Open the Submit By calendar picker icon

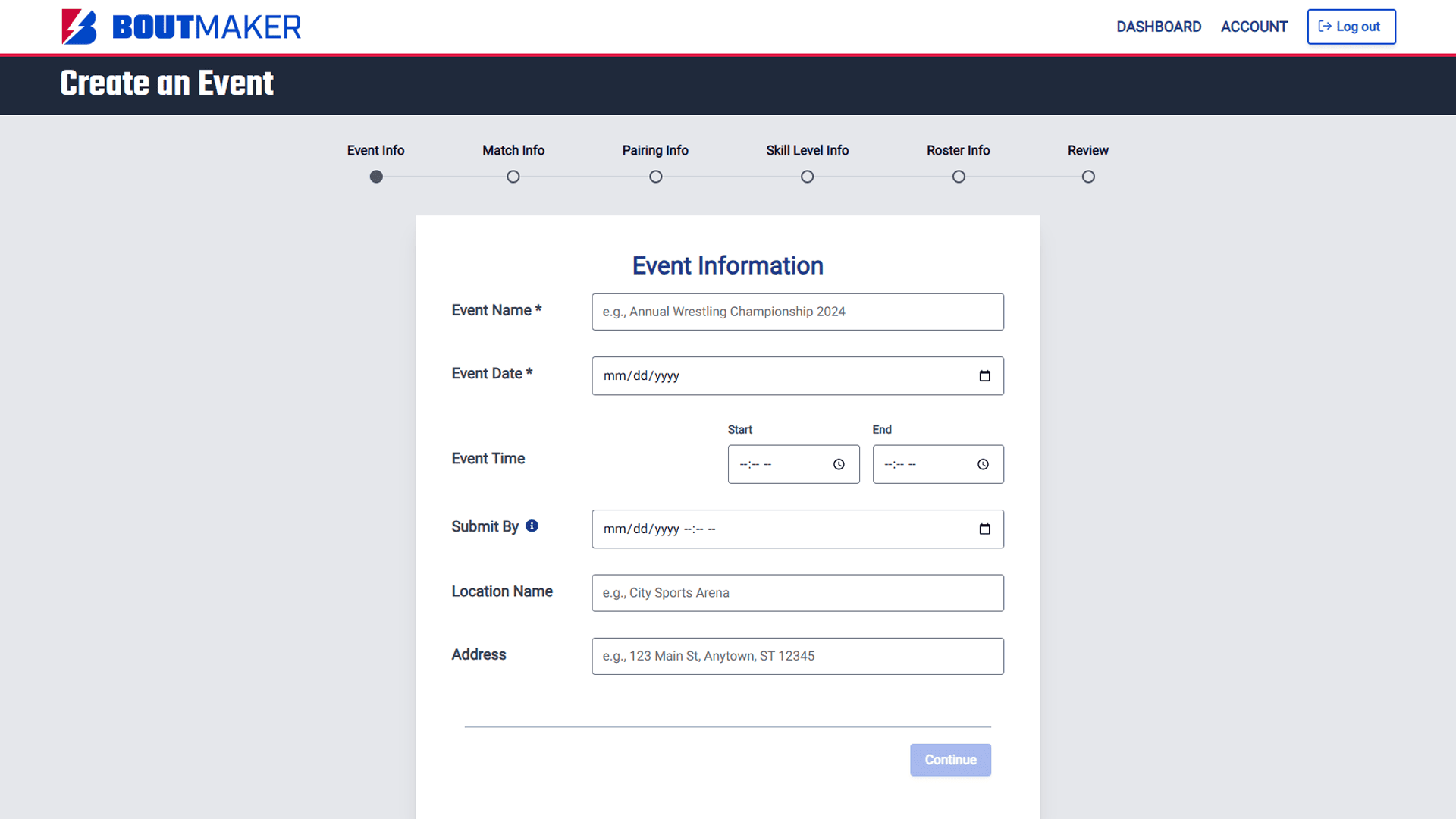click(984, 529)
